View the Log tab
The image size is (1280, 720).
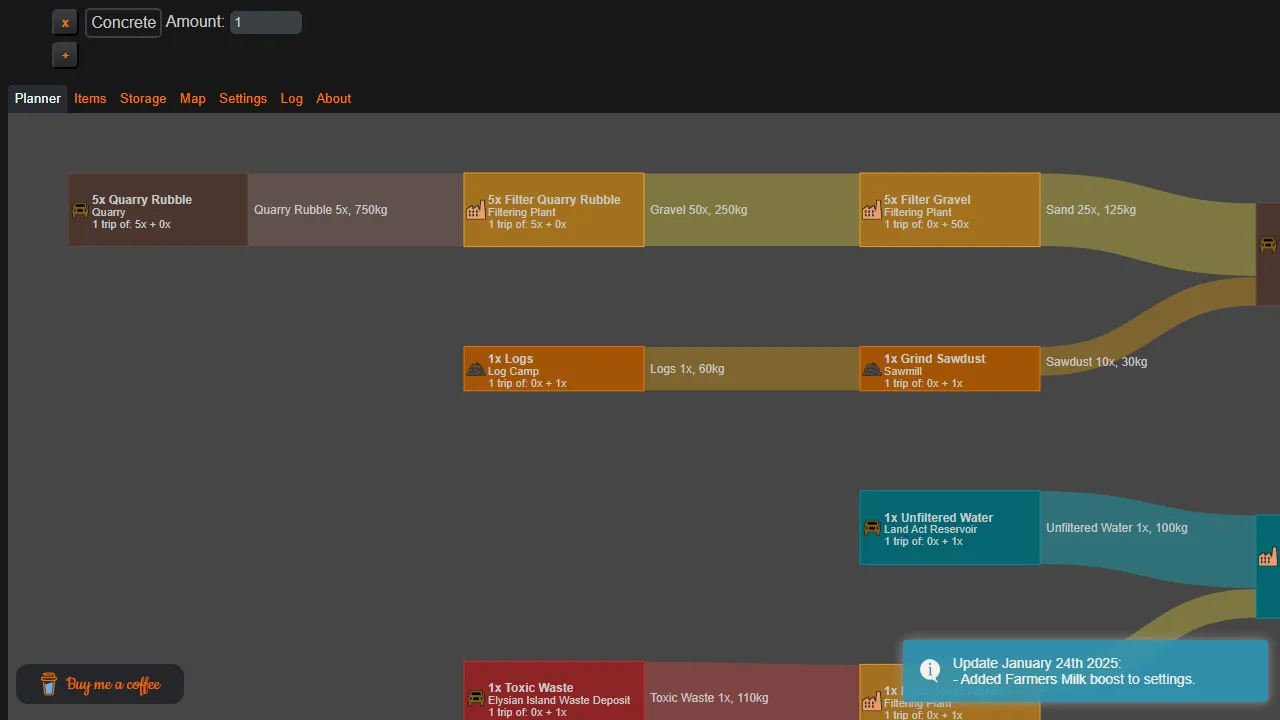[x=291, y=98]
